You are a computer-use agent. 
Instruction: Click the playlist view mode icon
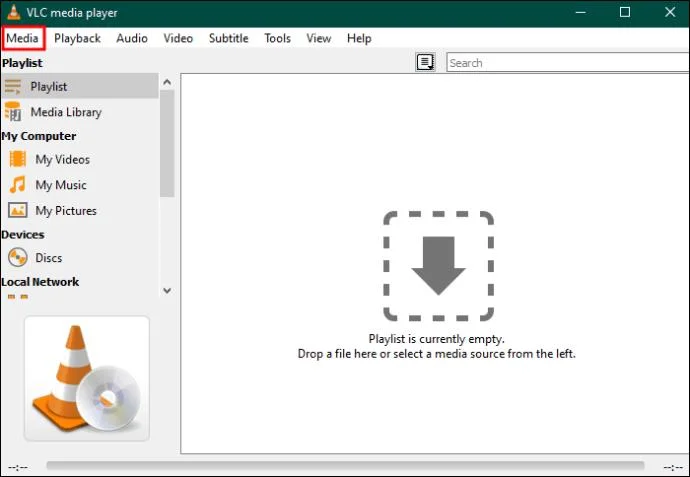426,62
